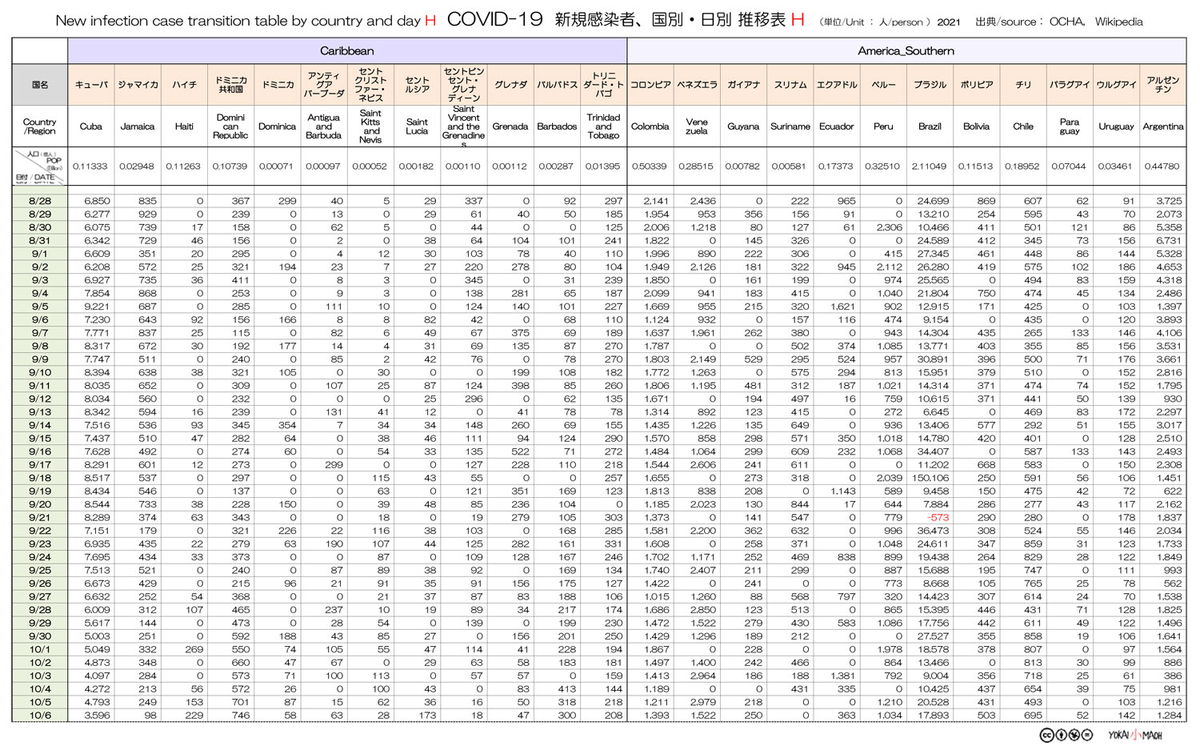The width and height of the screenshot is (1200, 750).
Task: Select the 'Barbados' column header
Action: pyautogui.click(x=556, y=128)
